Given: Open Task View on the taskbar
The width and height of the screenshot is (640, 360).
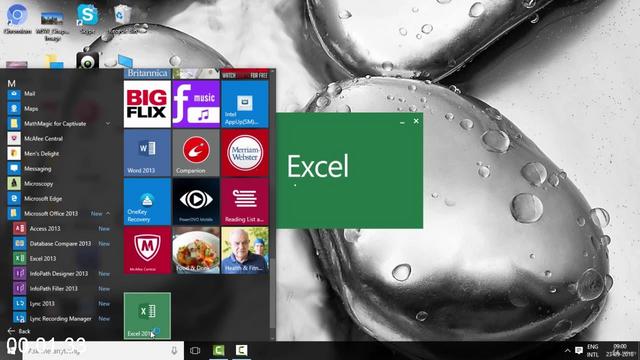Looking at the screenshot, I should tap(195, 351).
